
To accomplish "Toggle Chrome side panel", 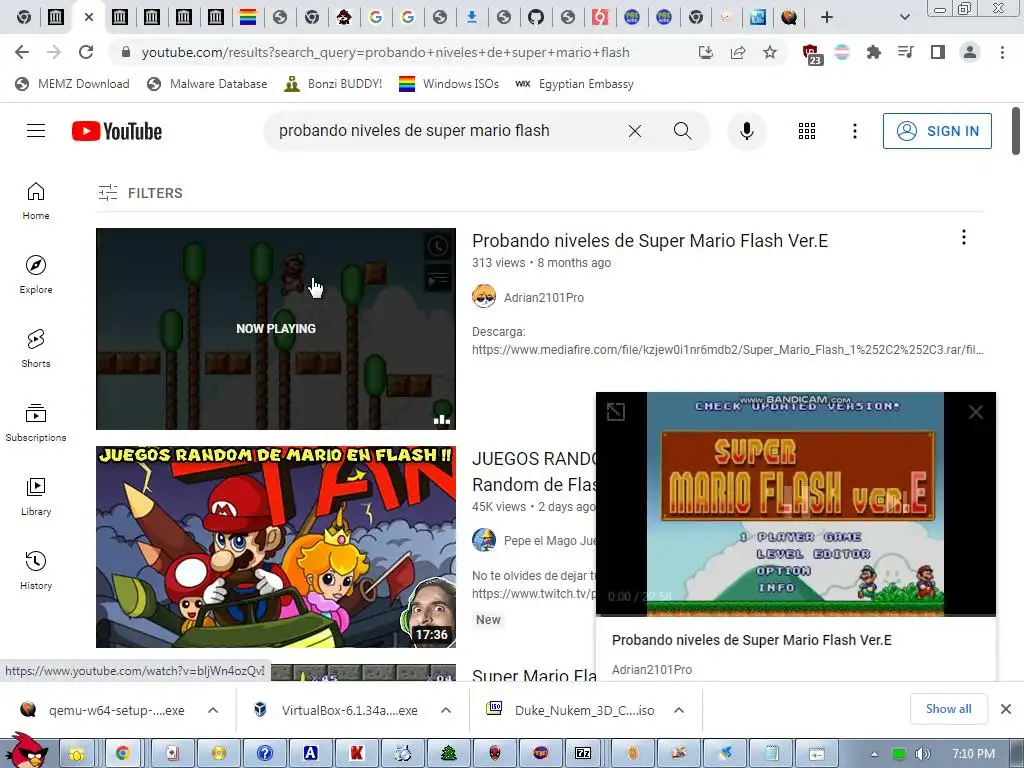I will click(x=938, y=52).
